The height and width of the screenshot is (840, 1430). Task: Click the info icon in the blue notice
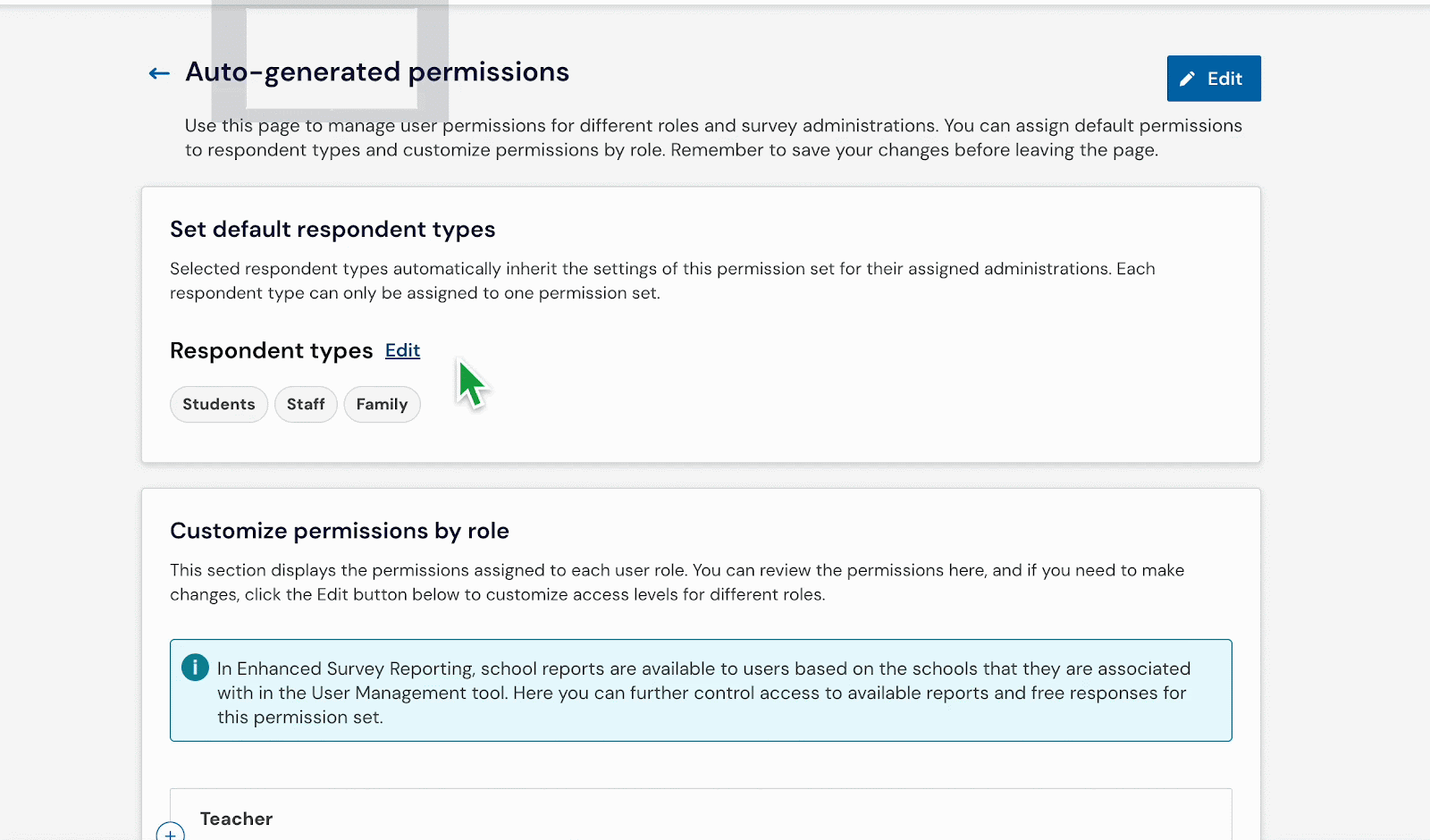click(x=195, y=668)
